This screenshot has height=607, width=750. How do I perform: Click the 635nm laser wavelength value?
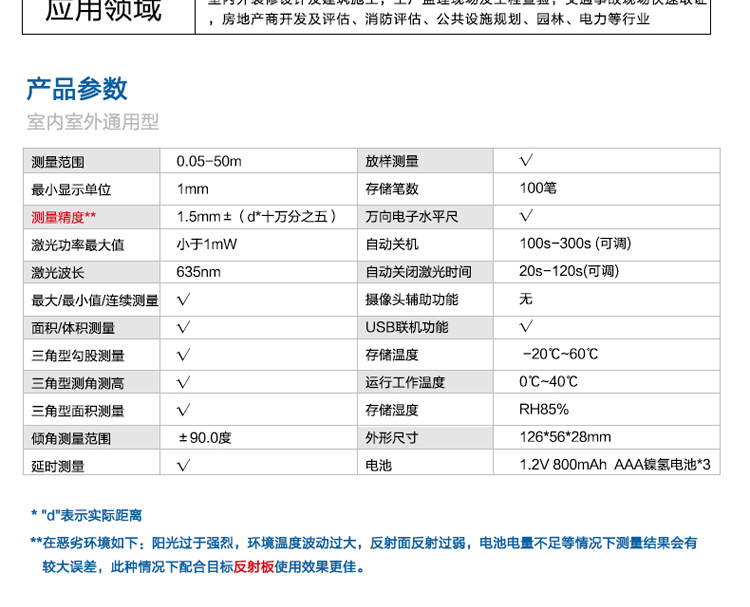click(x=198, y=272)
